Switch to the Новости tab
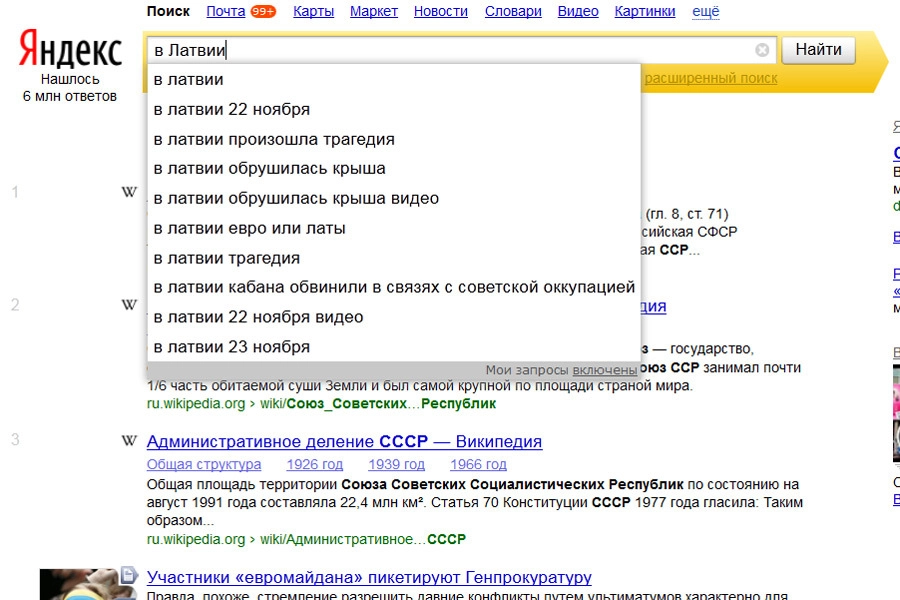The height and width of the screenshot is (600, 900). pyautogui.click(x=440, y=12)
